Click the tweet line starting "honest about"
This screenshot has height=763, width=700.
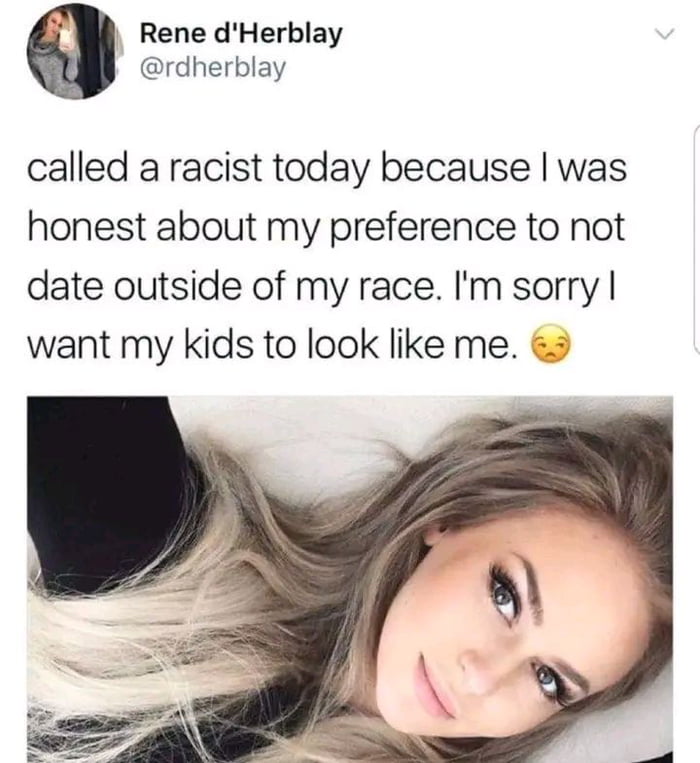326,228
